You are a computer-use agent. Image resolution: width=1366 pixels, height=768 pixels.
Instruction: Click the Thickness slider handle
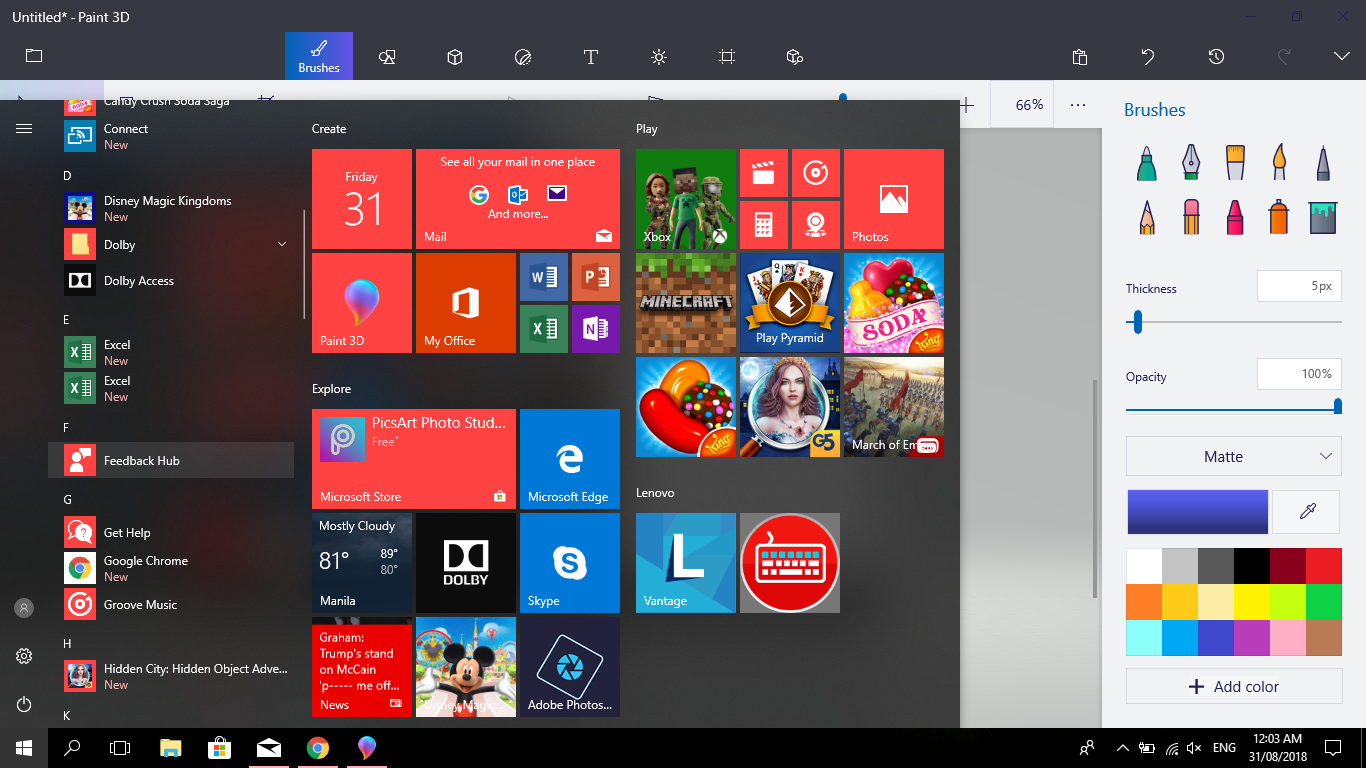[x=1137, y=322]
